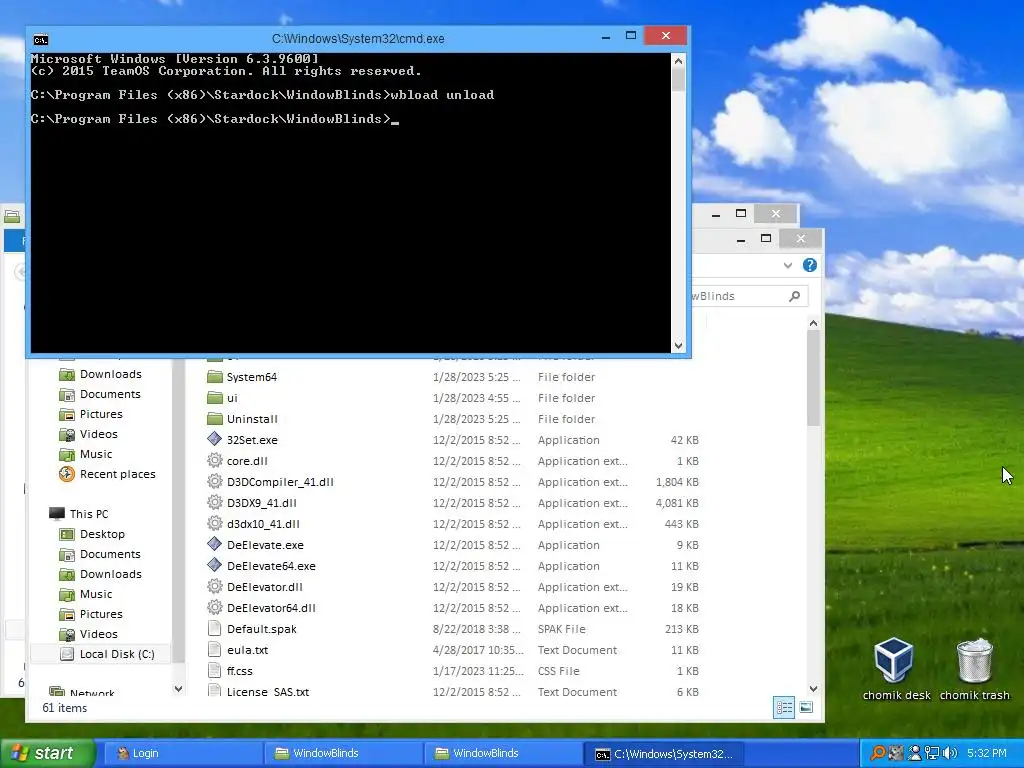Click the Uninstall folder icon

pyautogui.click(x=215, y=419)
